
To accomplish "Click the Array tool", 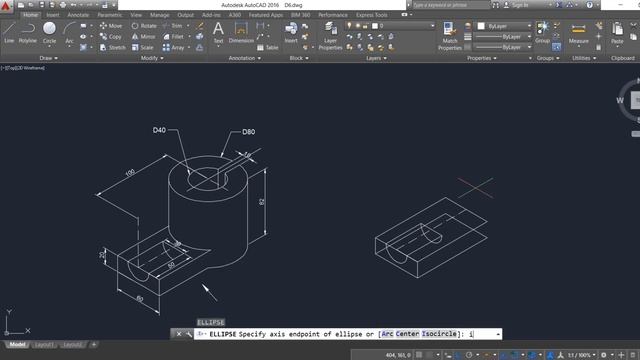I will (x=173, y=47).
